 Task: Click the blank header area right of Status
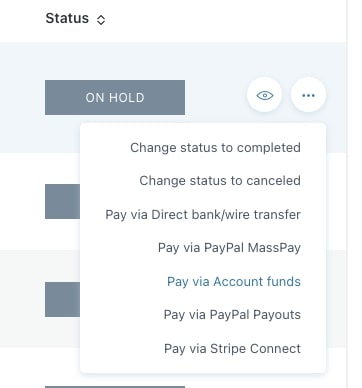(x=227, y=19)
